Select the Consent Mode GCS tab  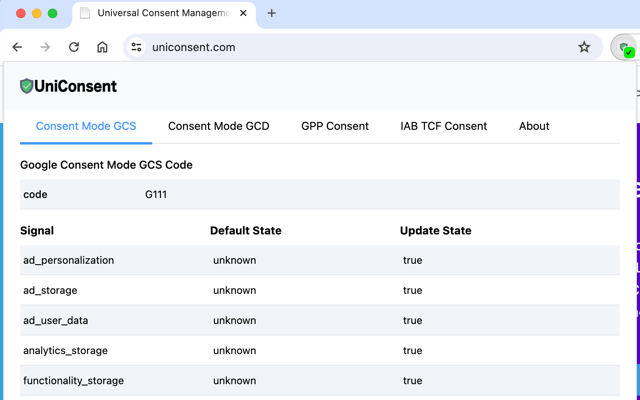86,126
